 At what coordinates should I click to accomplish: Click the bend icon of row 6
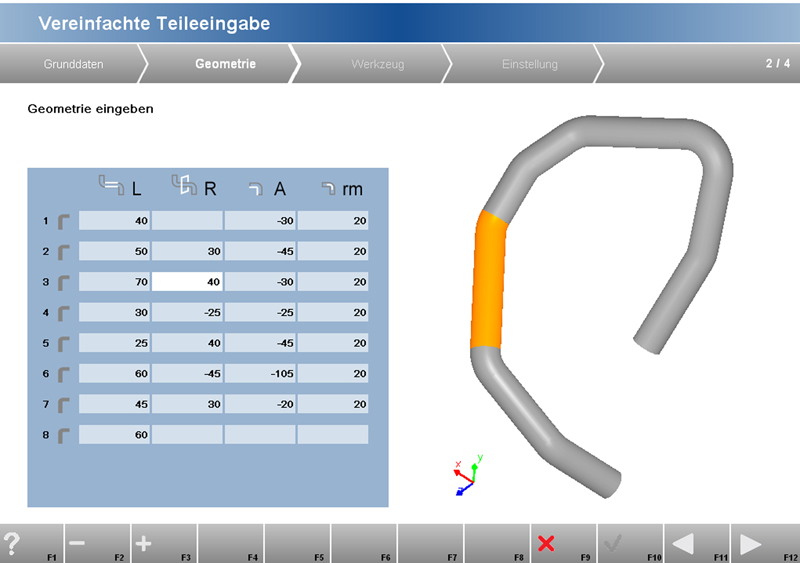[63, 375]
